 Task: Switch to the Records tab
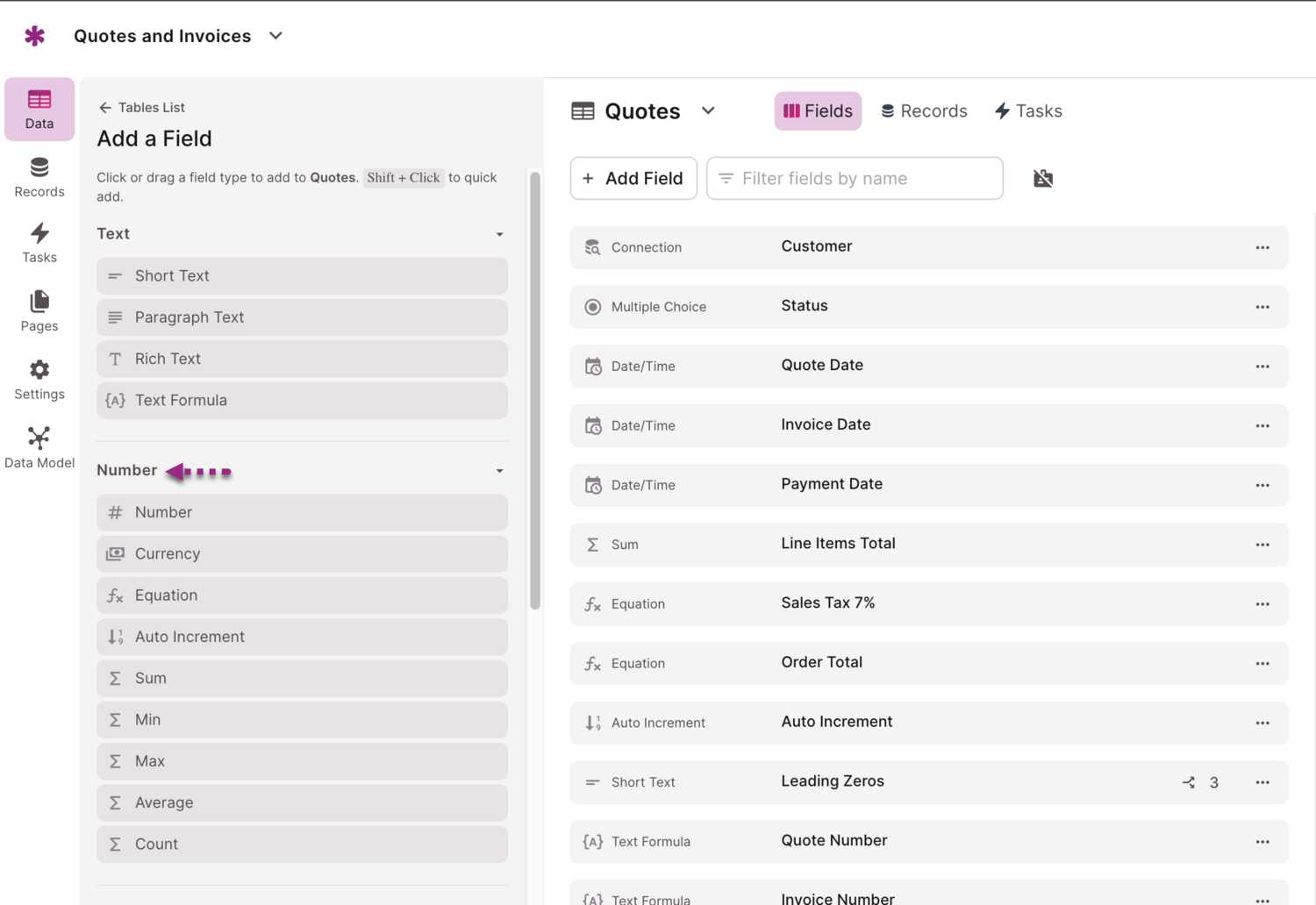(x=924, y=110)
